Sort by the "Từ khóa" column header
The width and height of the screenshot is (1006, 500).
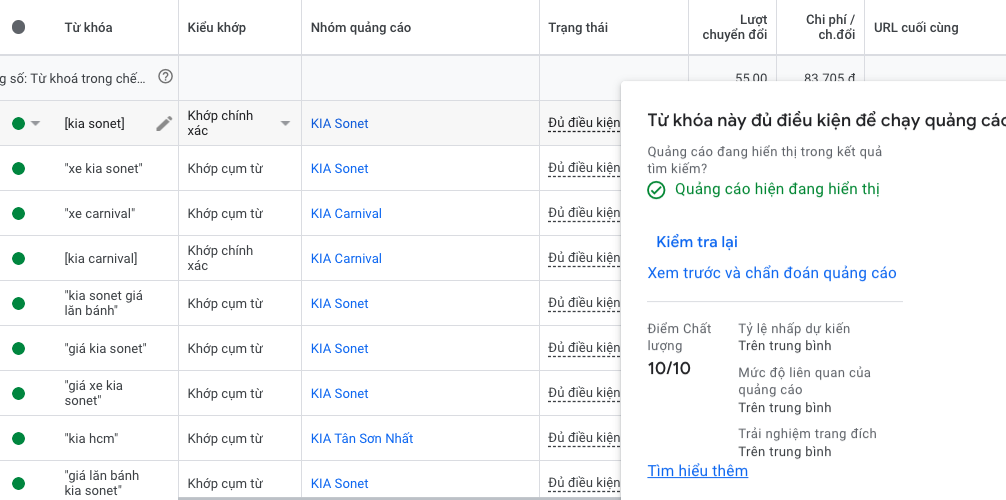click(x=88, y=28)
